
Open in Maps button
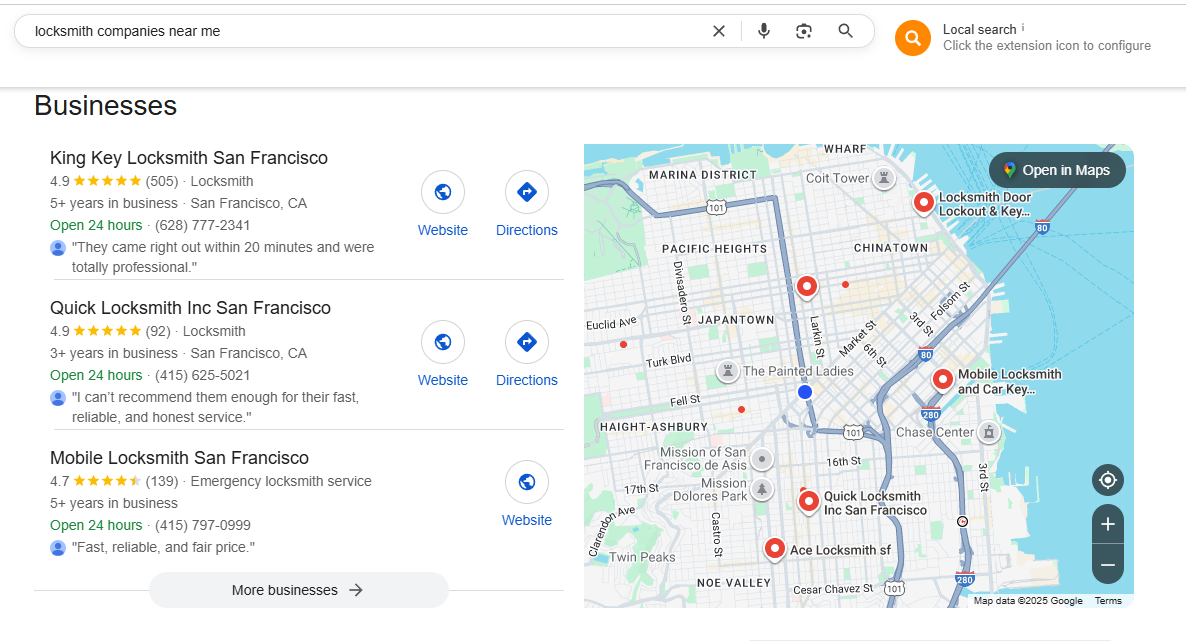click(1057, 170)
